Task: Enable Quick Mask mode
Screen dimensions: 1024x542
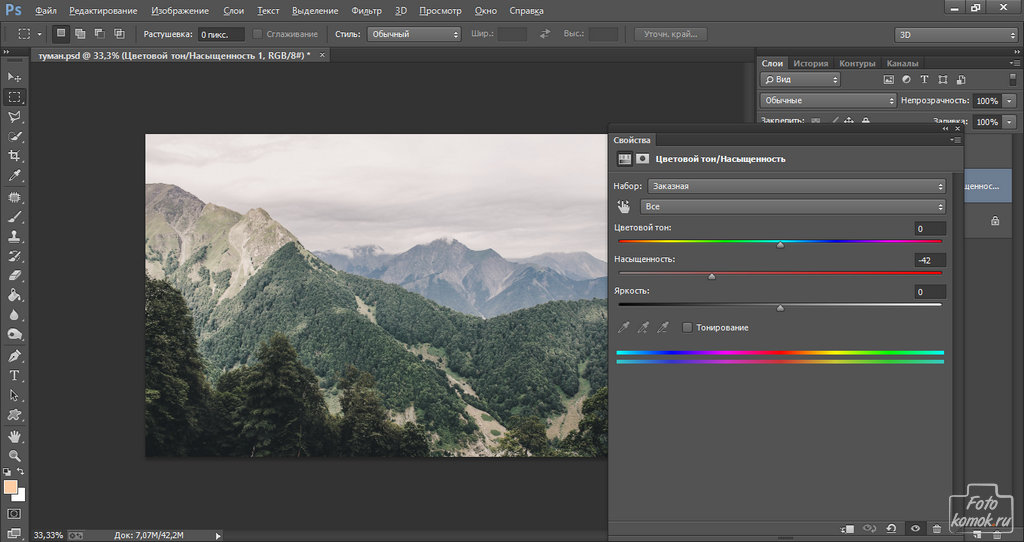Action: pyautogui.click(x=14, y=514)
